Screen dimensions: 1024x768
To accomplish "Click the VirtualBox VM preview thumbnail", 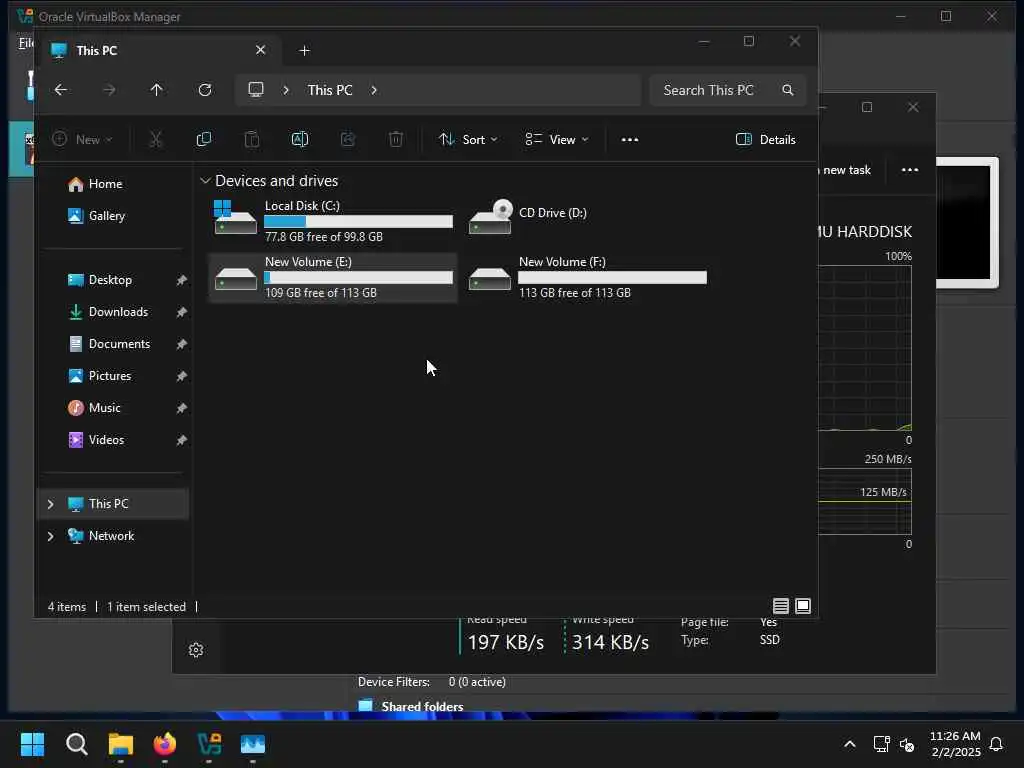I will pyautogui.click(x=967, y=223).
